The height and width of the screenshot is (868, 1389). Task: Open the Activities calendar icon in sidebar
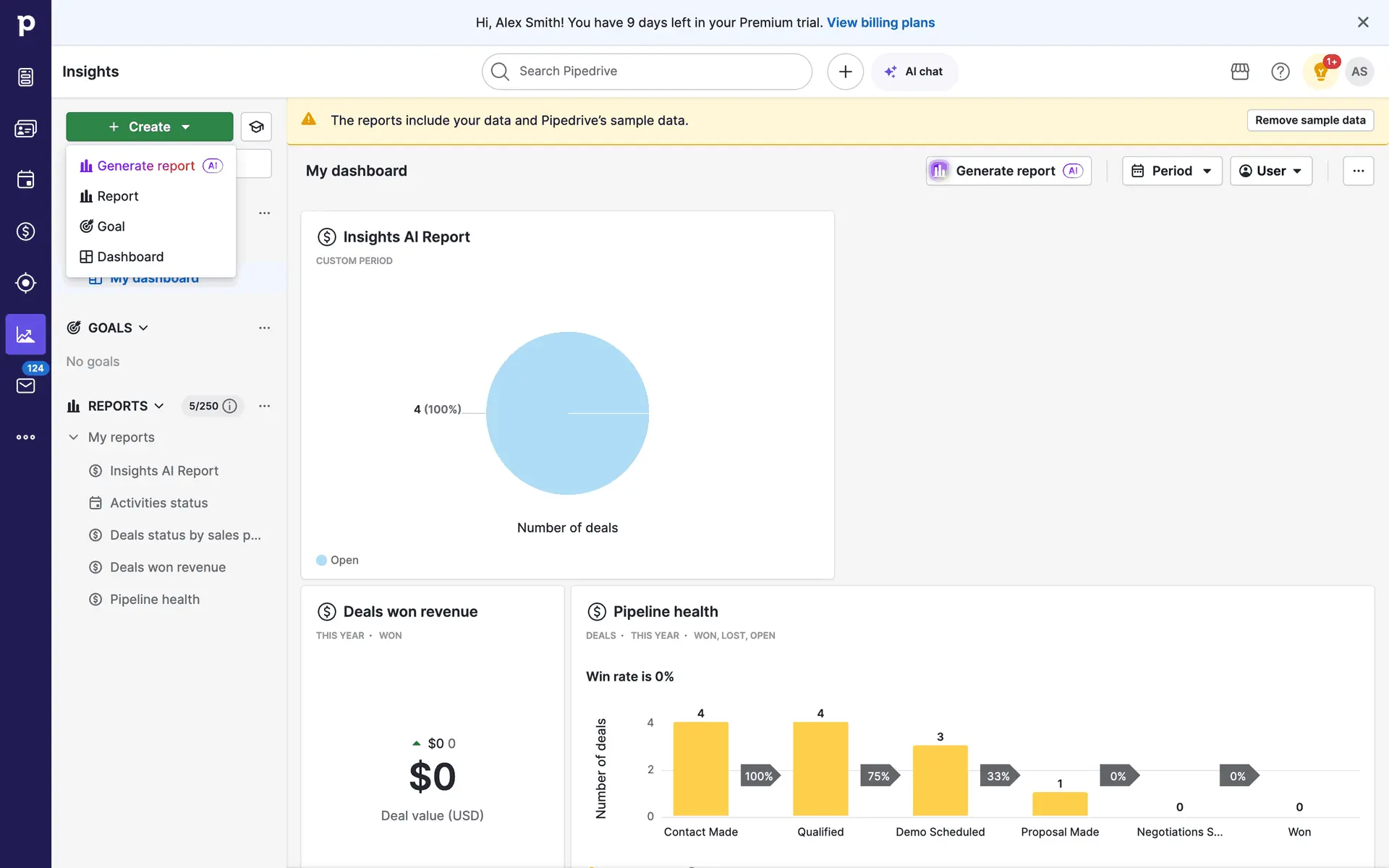coord(25,179)
